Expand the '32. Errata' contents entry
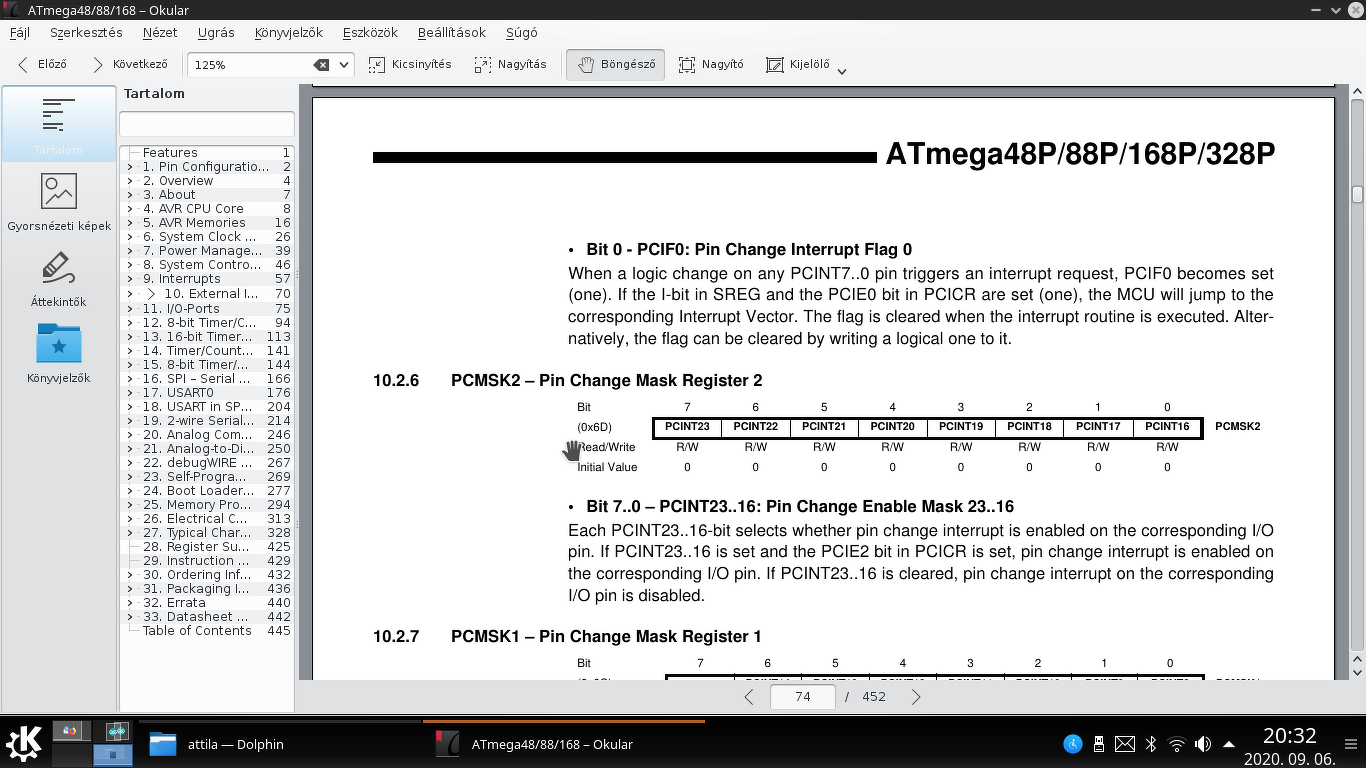 tap(130, 603)
